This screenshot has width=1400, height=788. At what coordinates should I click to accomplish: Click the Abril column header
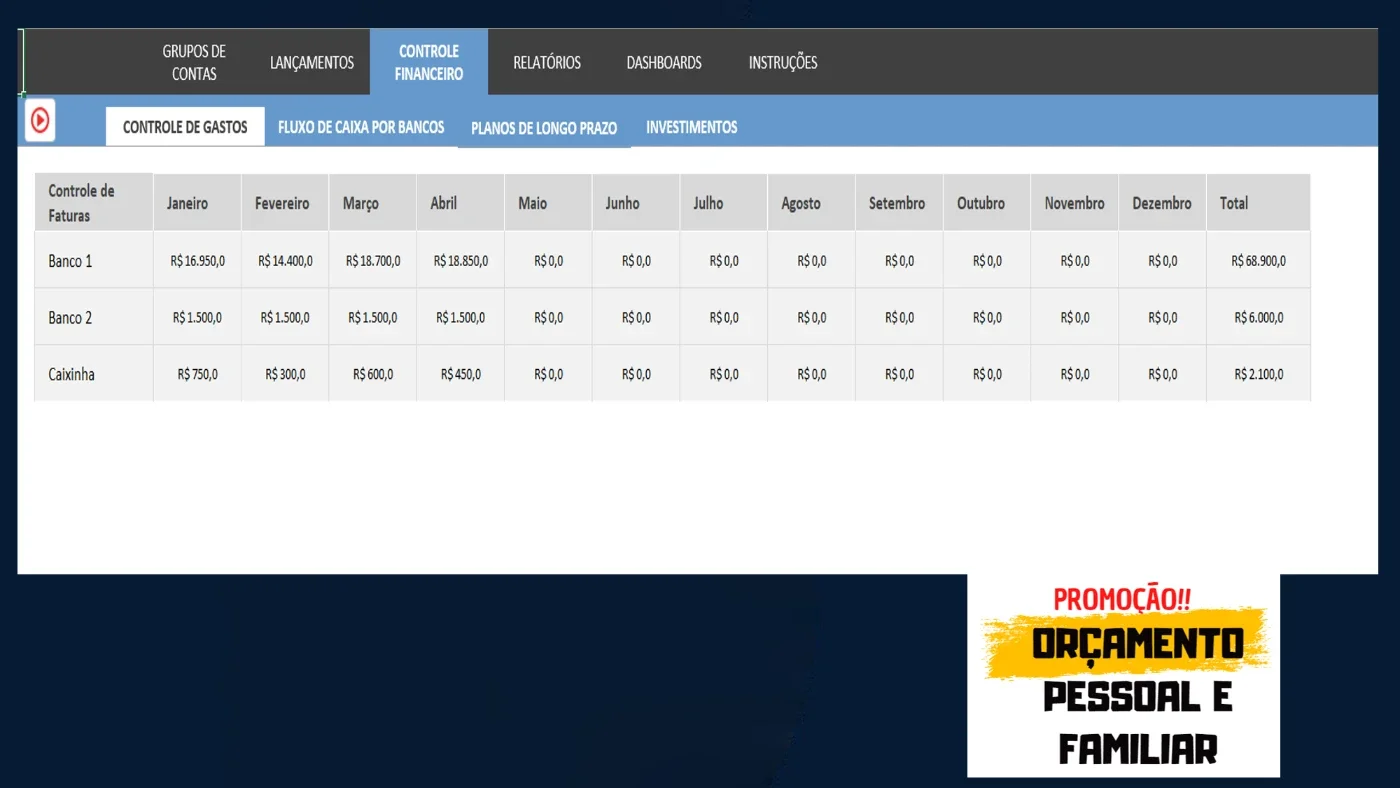click(x=460, y=203)
